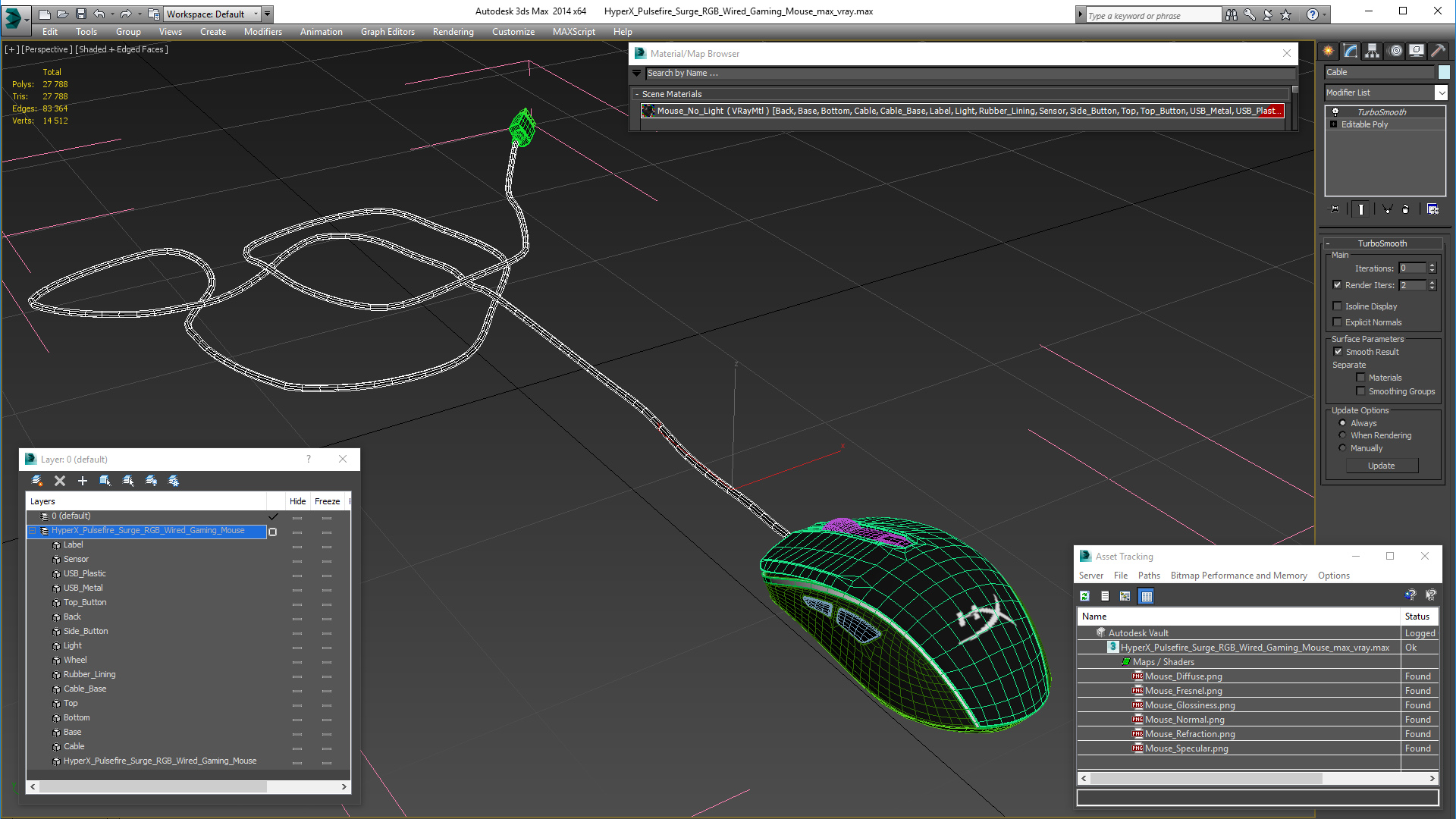
Task: Open the Create command panel tab
Action: 1329,51
